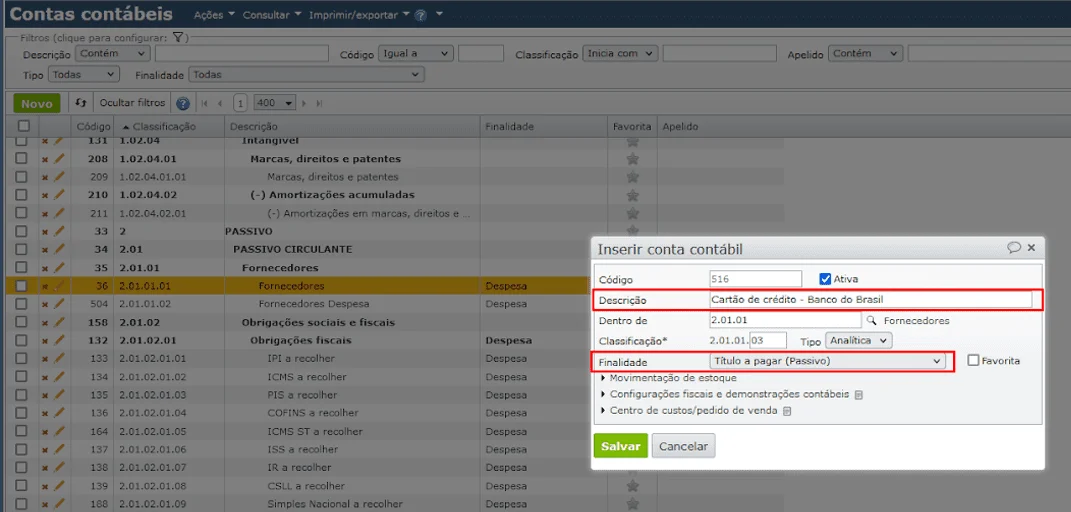
Task: Open the Imprimir/exportar menu
Action: click(x=359, y=14)
